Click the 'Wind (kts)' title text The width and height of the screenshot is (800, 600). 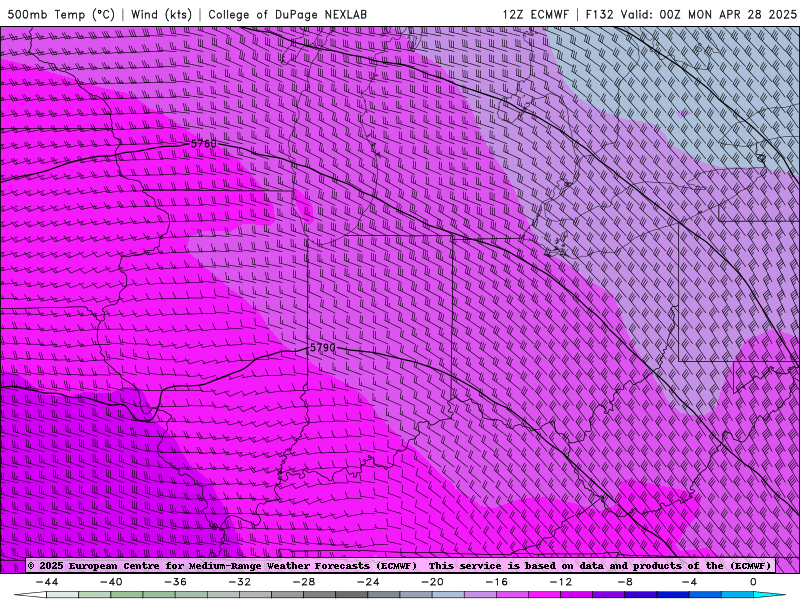pyautogui.click(x=161, y=14)
